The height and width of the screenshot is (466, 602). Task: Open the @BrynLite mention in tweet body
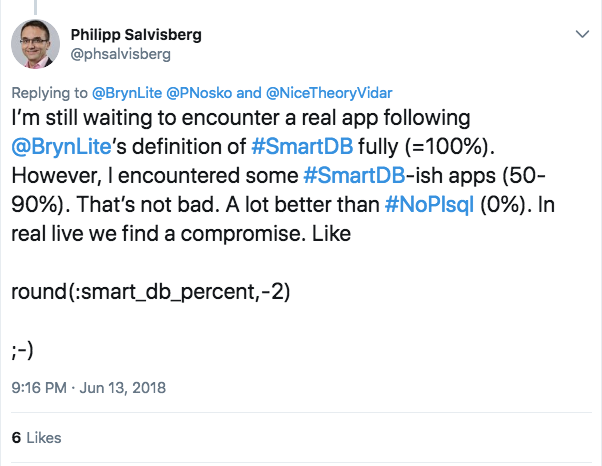pyautogui.click(x=61, y=147)
